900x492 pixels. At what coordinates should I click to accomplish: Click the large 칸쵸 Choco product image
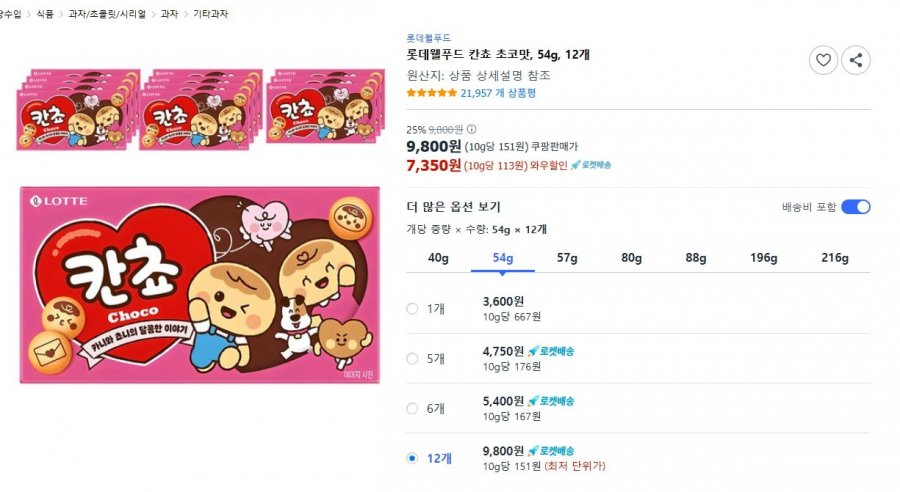tap(200, 285)
